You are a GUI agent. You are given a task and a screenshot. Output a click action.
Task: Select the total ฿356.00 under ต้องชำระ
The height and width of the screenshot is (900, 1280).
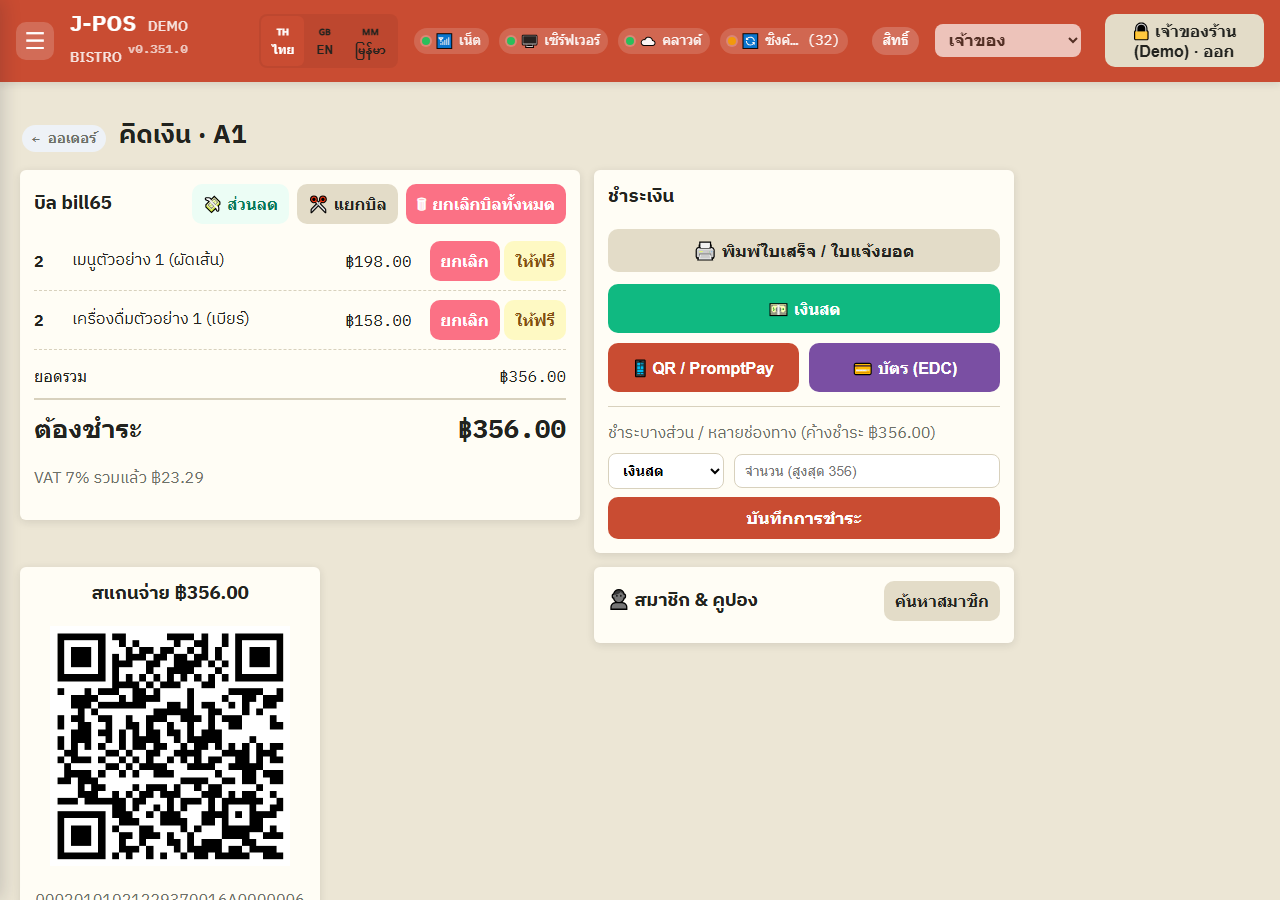pos(512,429)
